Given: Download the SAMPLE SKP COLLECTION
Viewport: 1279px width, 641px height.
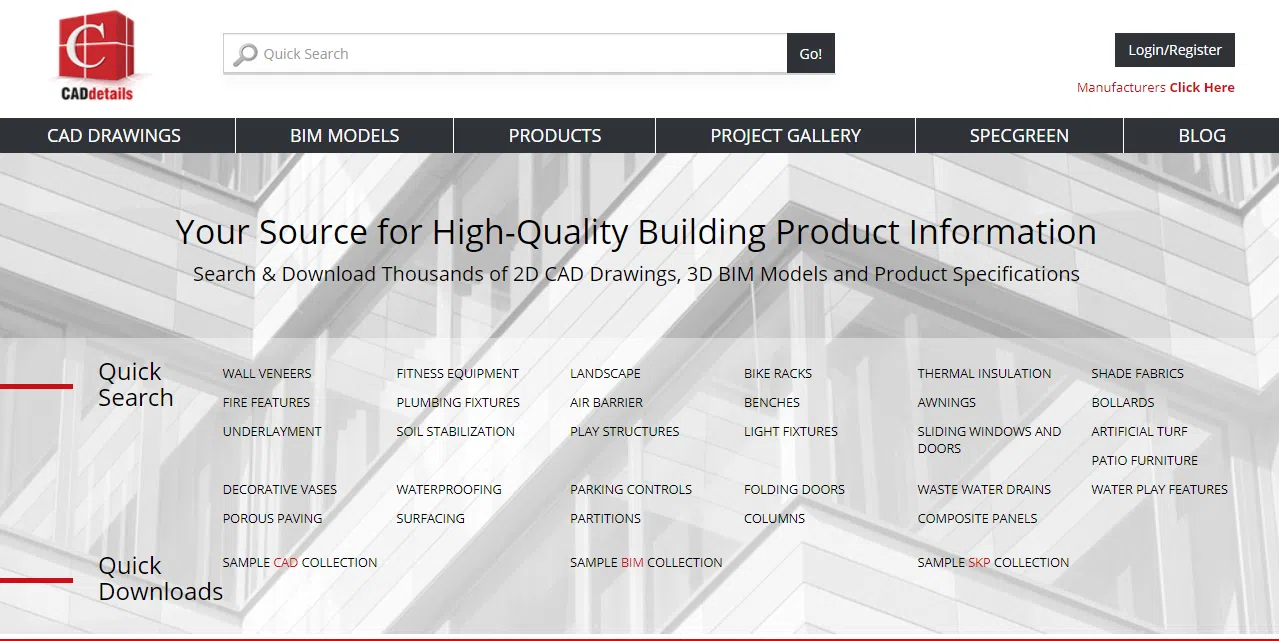Looking at the screenshot, I should [x=992, y=562].
